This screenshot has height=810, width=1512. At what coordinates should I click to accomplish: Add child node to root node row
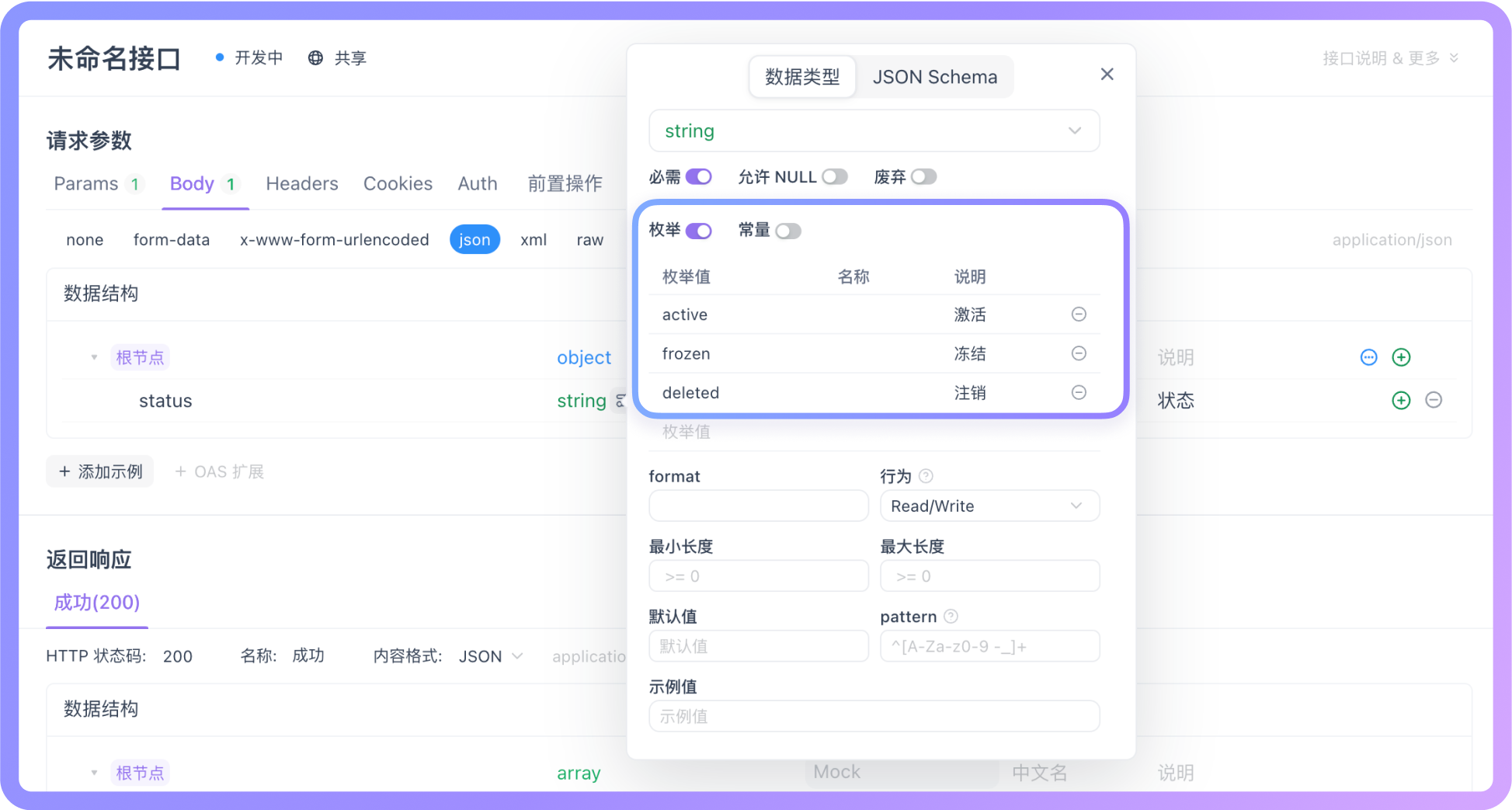pyautogui.click(x=1401, y=357)
